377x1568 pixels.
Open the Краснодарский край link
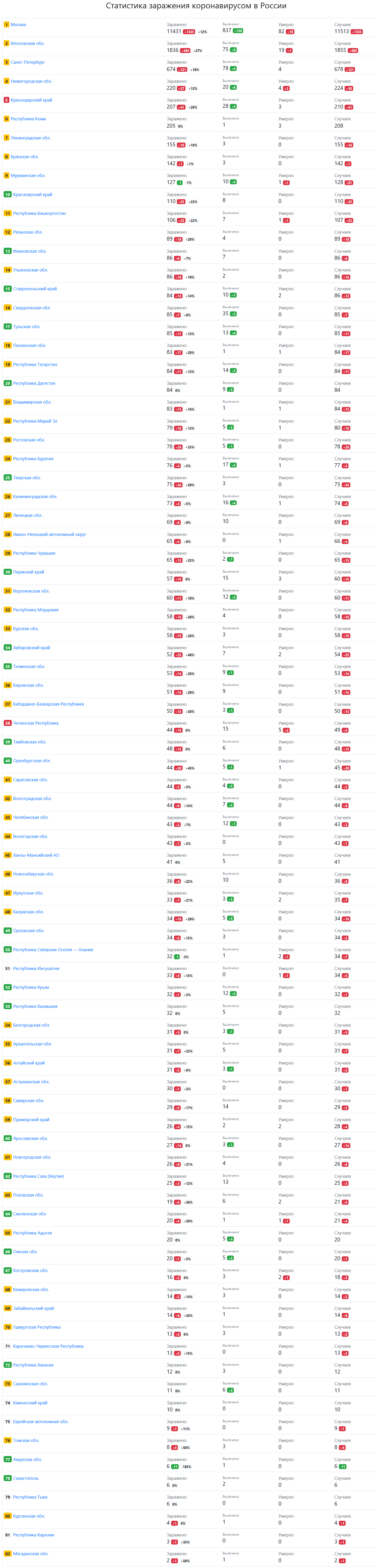click(31, 100)
